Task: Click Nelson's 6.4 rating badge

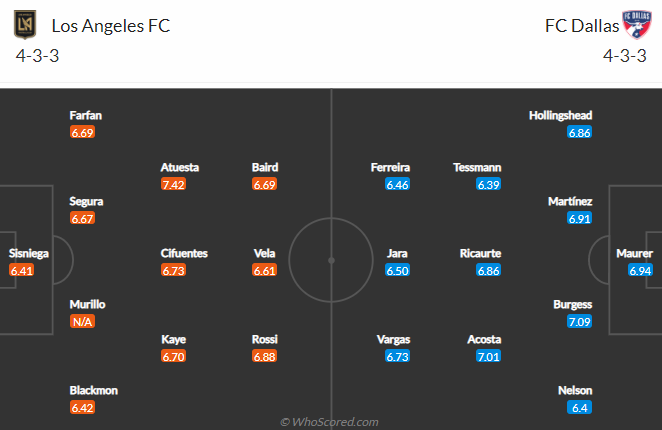Action: (x=579, y=408)
